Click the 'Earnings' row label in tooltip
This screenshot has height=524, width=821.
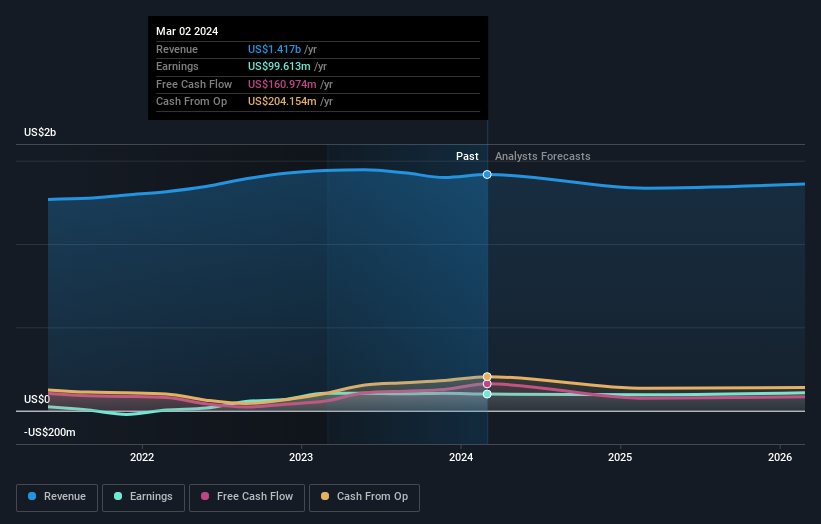(x=177, y=66)
